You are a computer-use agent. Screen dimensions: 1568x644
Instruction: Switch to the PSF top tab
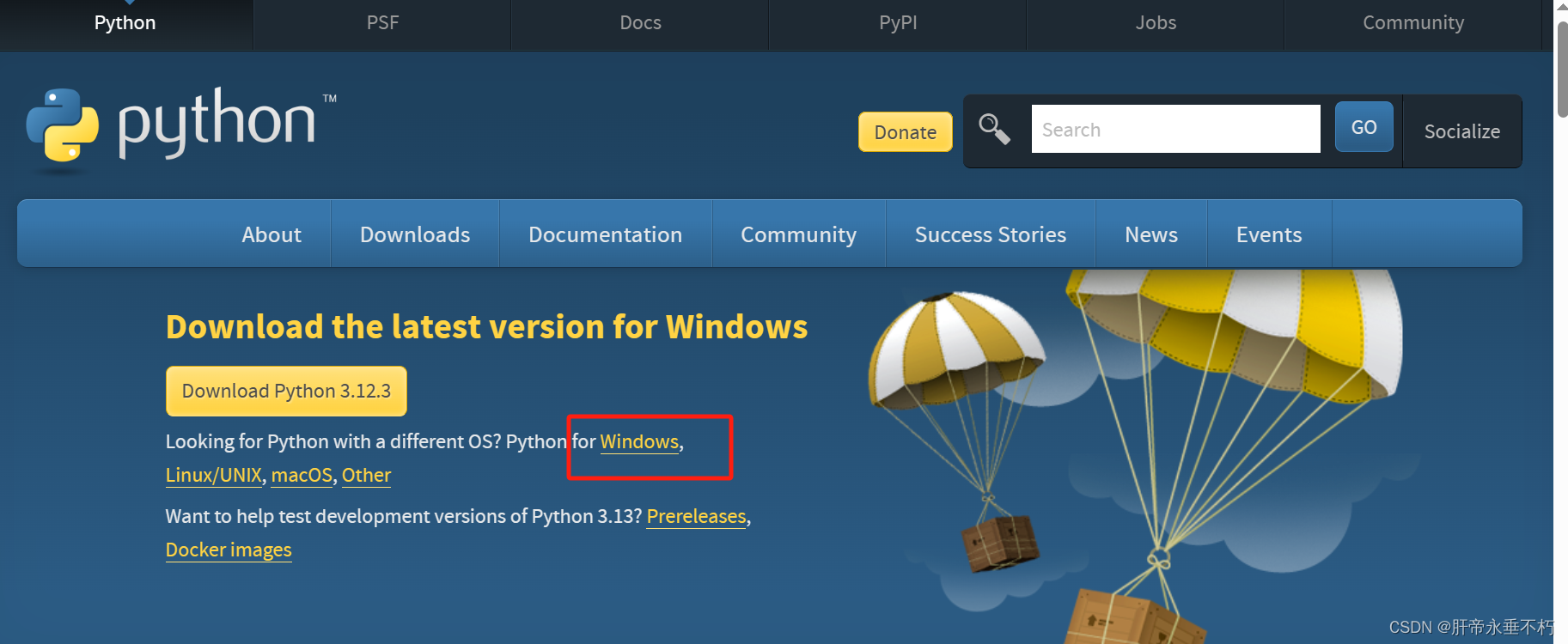[x=382, y=23]
